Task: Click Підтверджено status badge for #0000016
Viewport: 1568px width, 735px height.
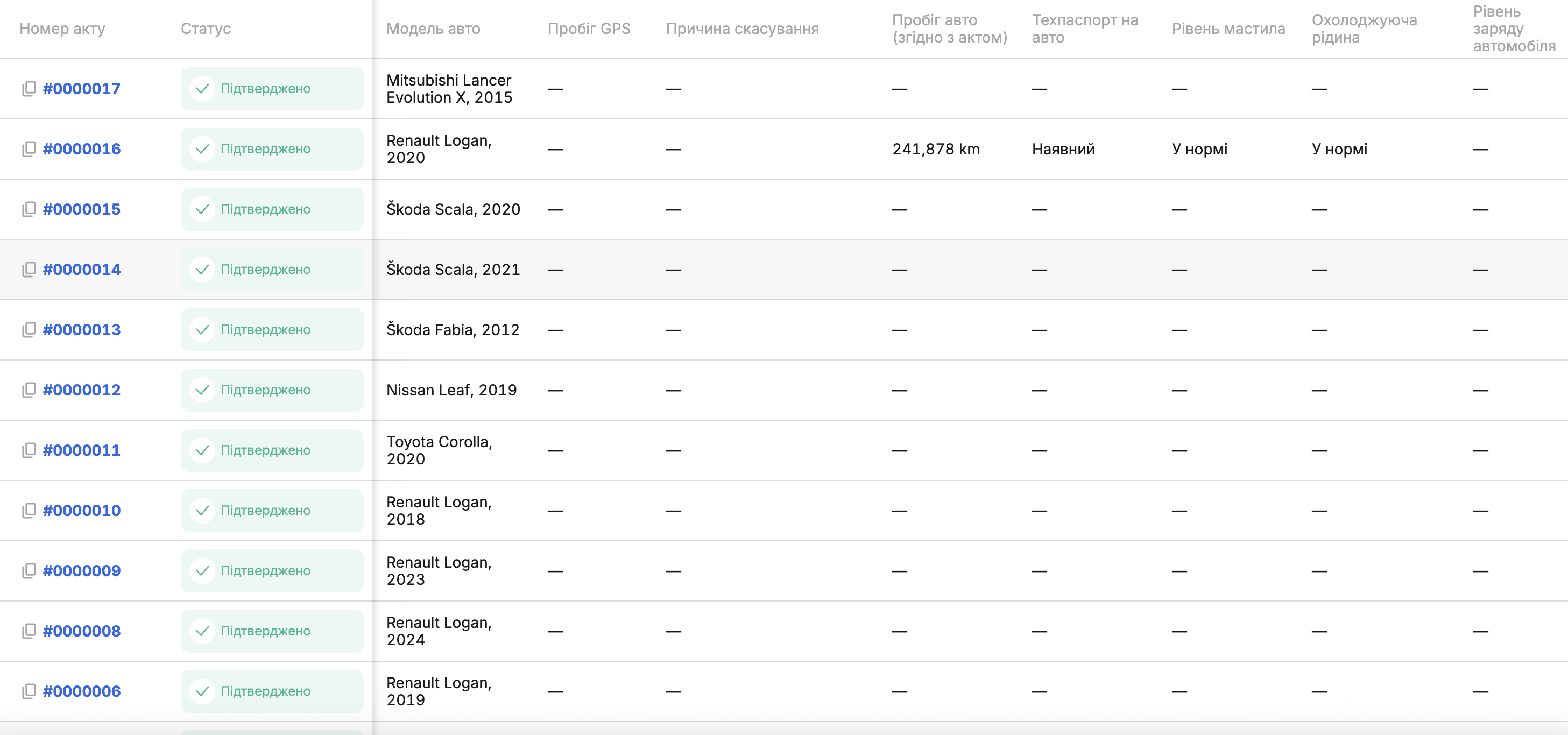Action: (272, 149)
